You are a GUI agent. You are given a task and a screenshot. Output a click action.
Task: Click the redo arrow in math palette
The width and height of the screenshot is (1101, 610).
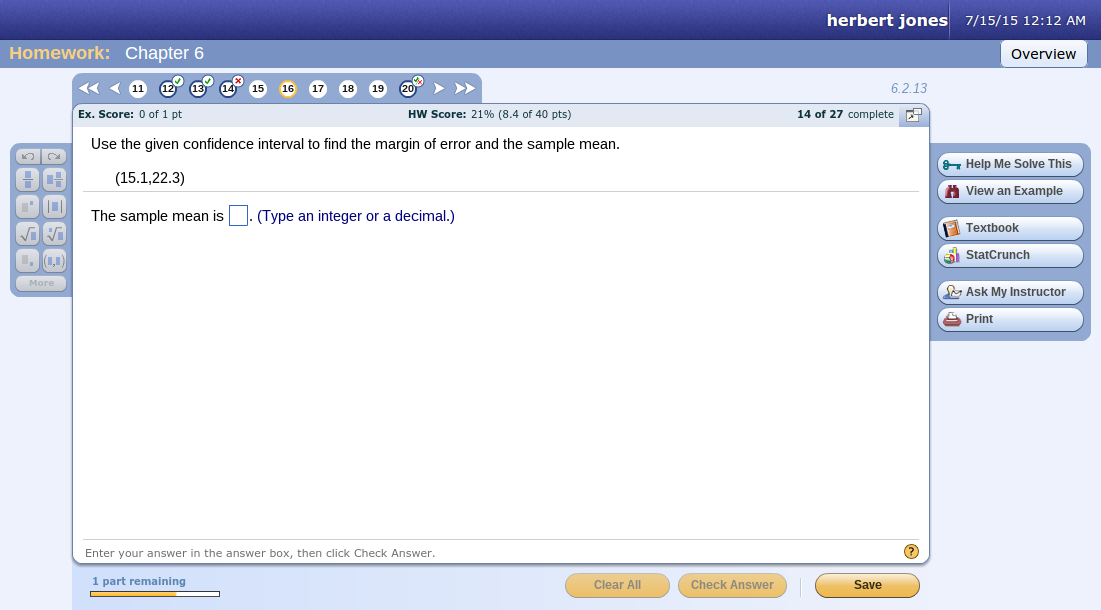point(54,156)
